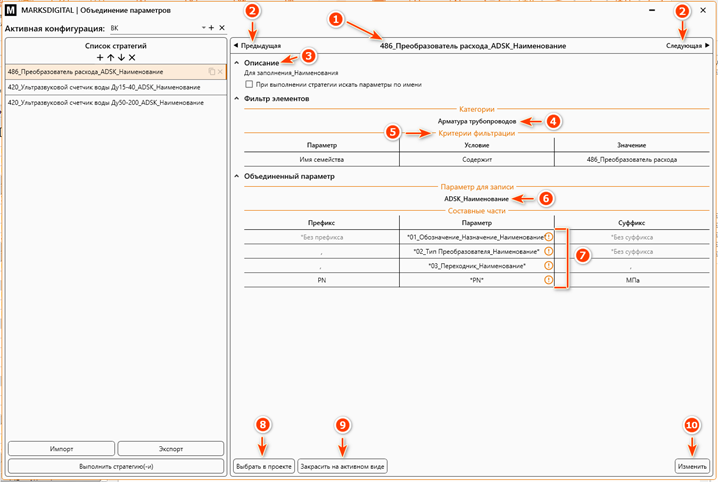The image size is (718, 482).
Task: Add new configuration with plus next to ВК
Action: (x=211, y=29)
